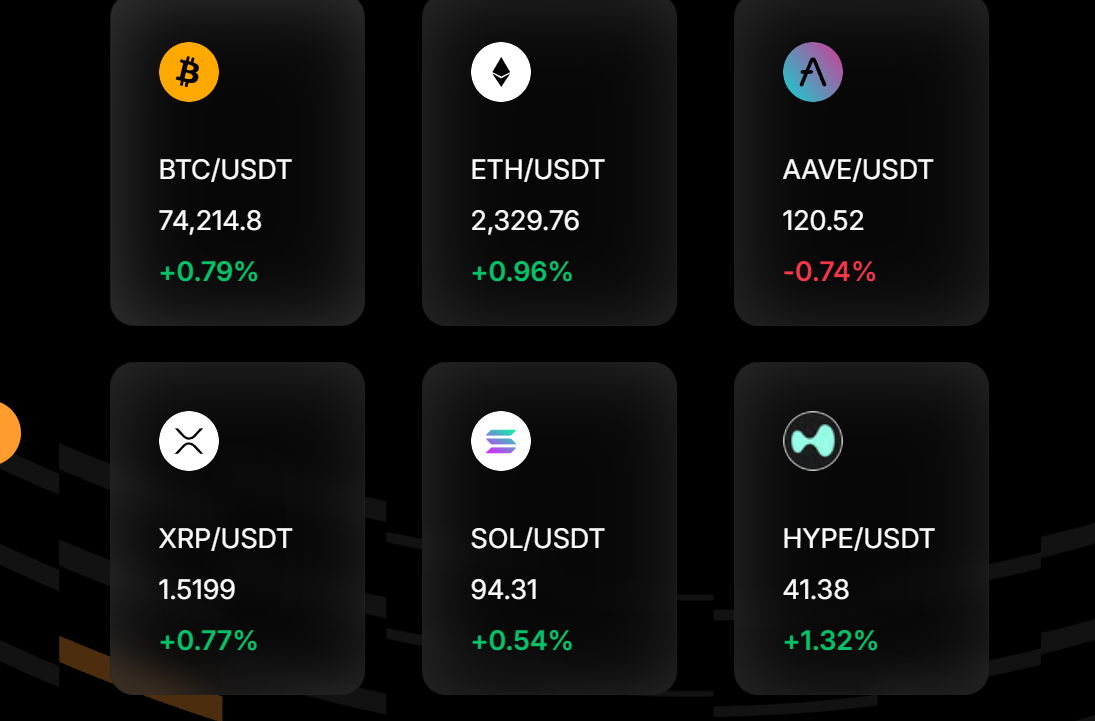1095x721 pixels.
Task: Select the +1.32% HYPE change label
Action: 831,640
